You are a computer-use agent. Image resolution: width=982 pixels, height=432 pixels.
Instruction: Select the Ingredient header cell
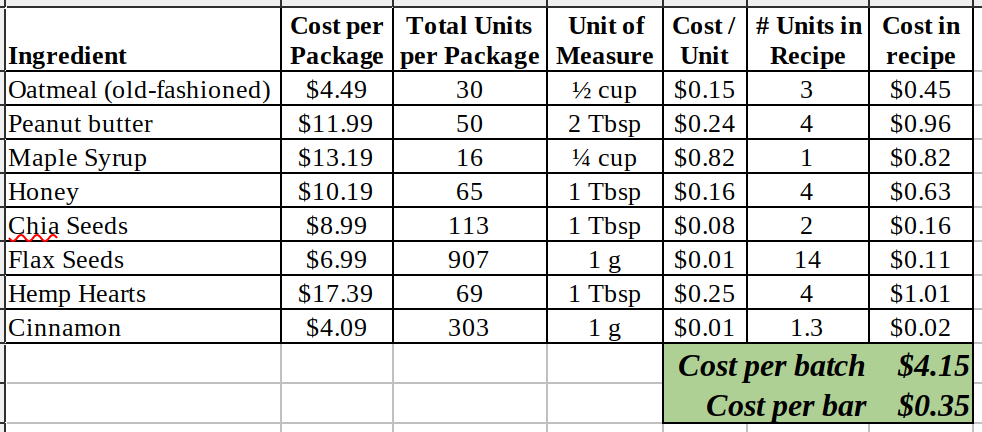pyautogui.click(x=143, y=40)
